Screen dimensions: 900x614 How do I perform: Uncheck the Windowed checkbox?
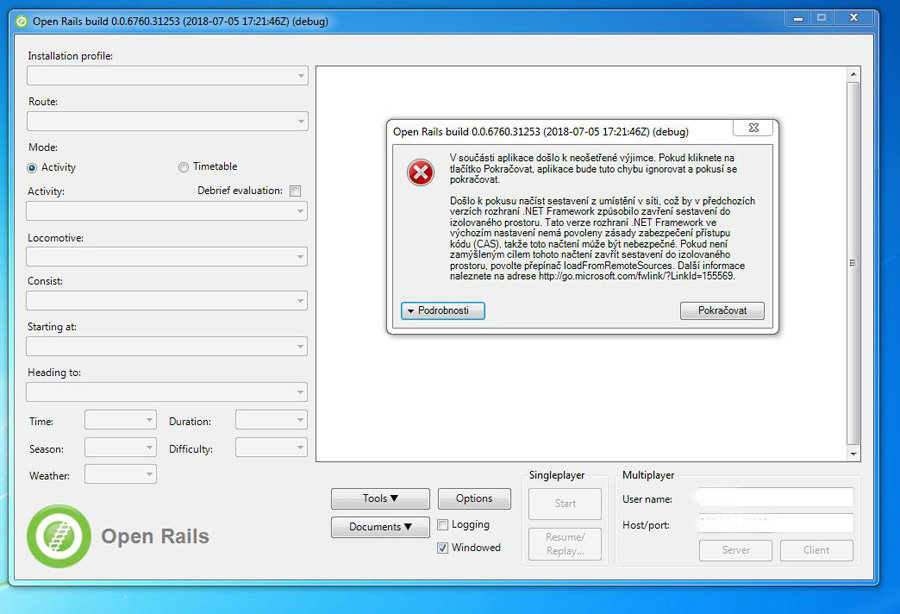coord(443,548)
